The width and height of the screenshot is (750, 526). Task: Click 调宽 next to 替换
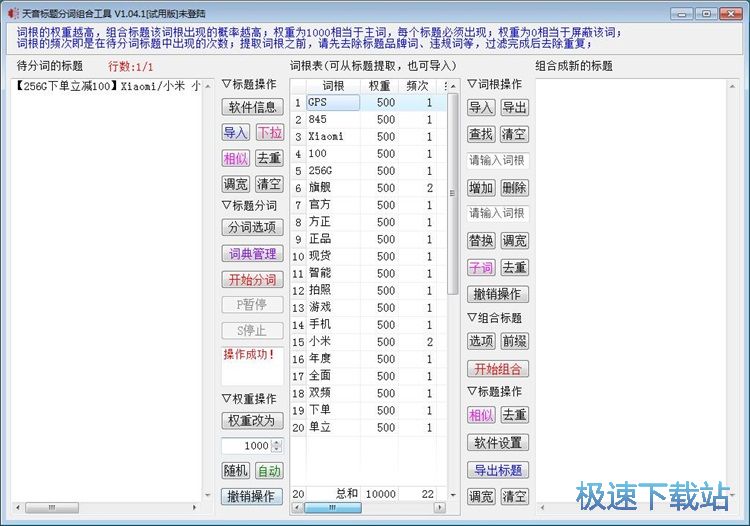coord(514,241)
